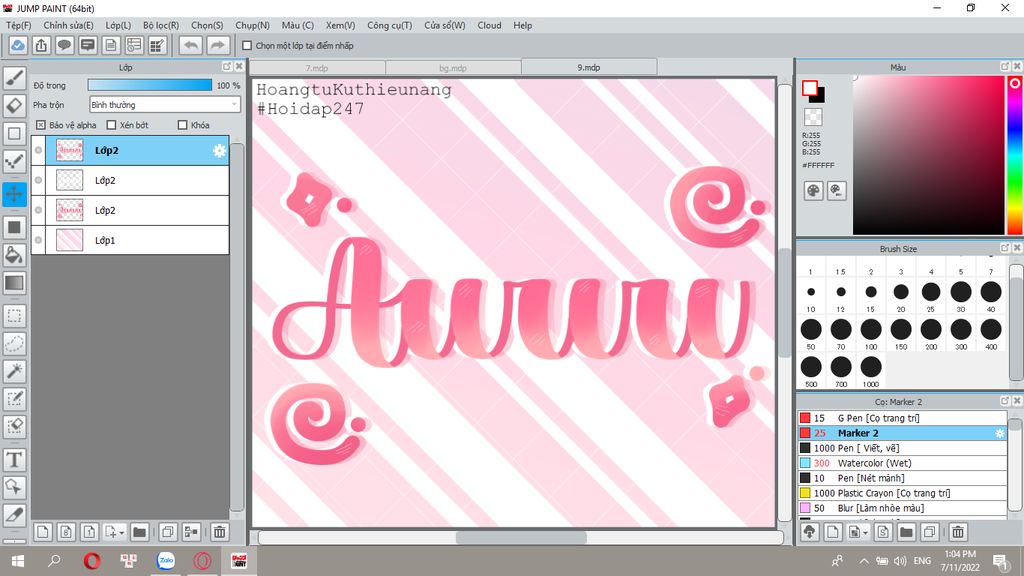Click the Undo arrow in top toolbar

point(191,45)
